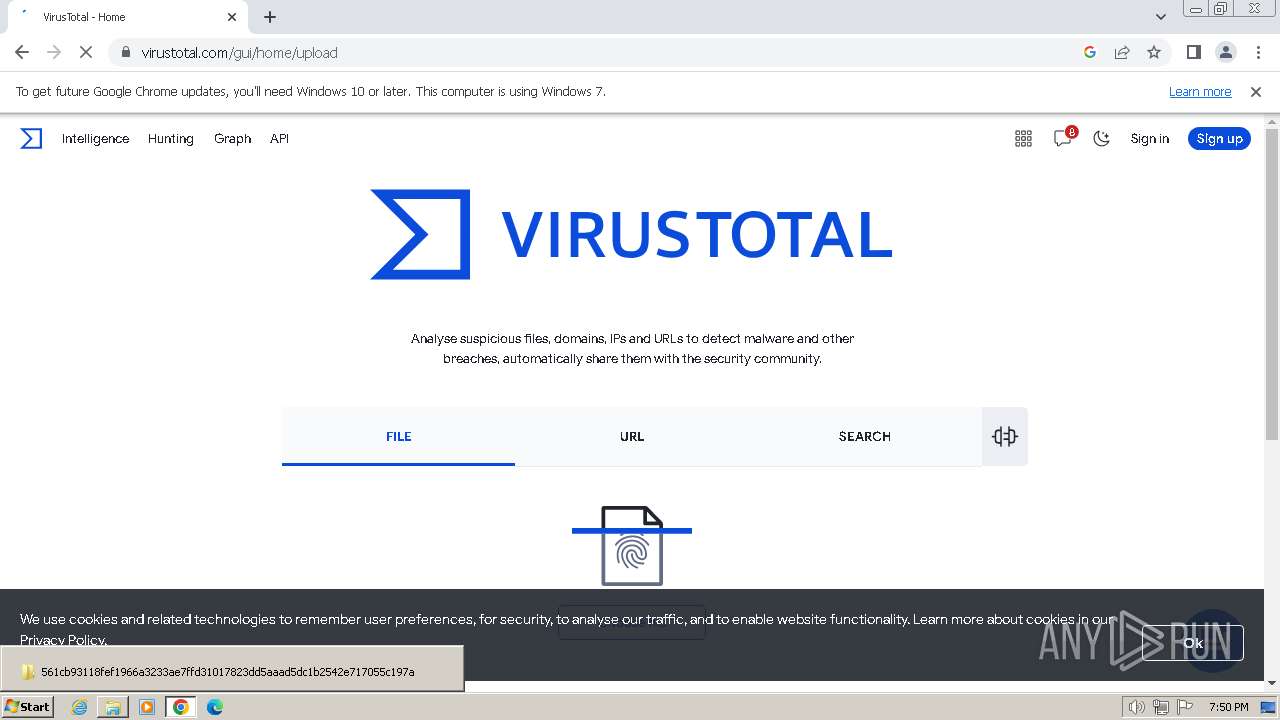Open the Intelligence menu item
The width and height of the screenshot is (1280, 720).
point(95,139)
